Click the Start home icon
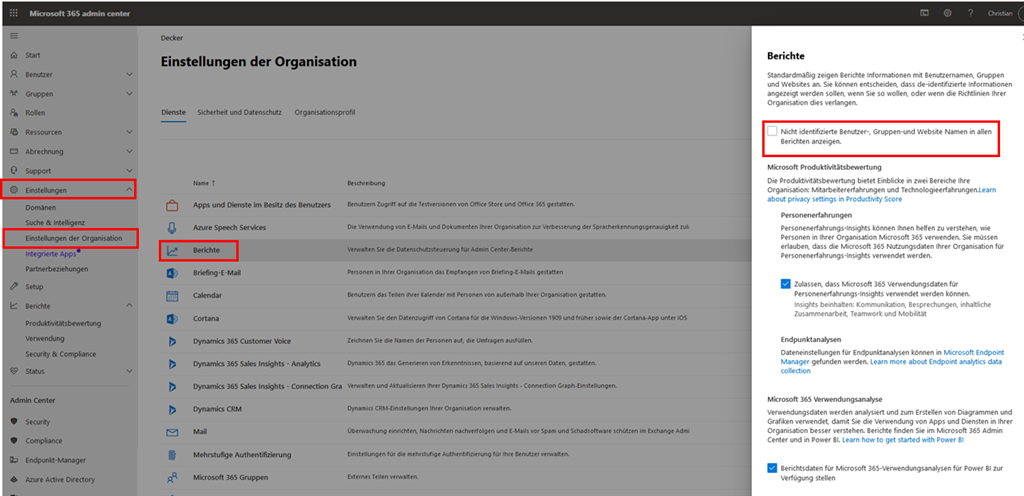The width and height of the screenshot is (1024, 496). [14, 55]
